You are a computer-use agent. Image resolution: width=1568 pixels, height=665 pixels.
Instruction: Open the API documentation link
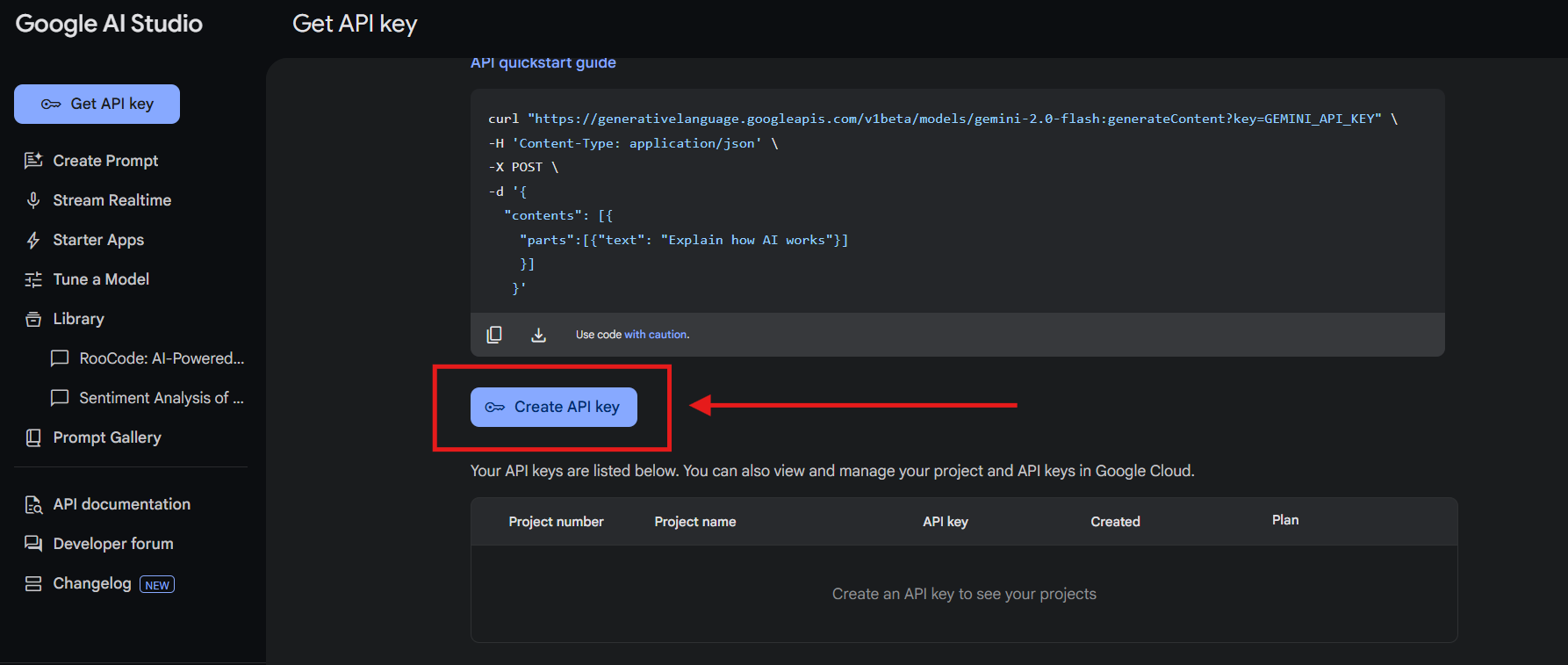click(x=122, y=504)
